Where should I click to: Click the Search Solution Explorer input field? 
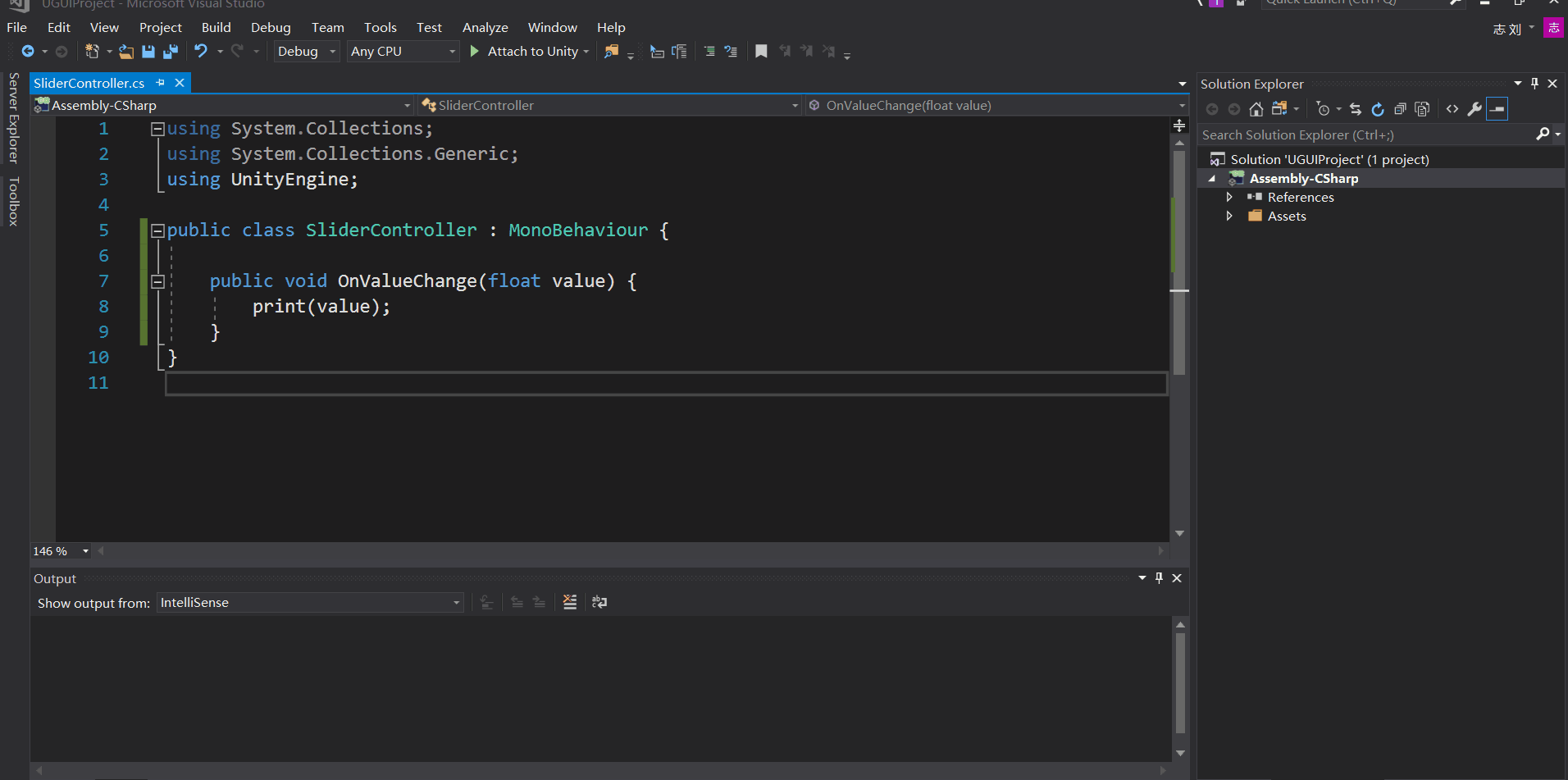1366,135
